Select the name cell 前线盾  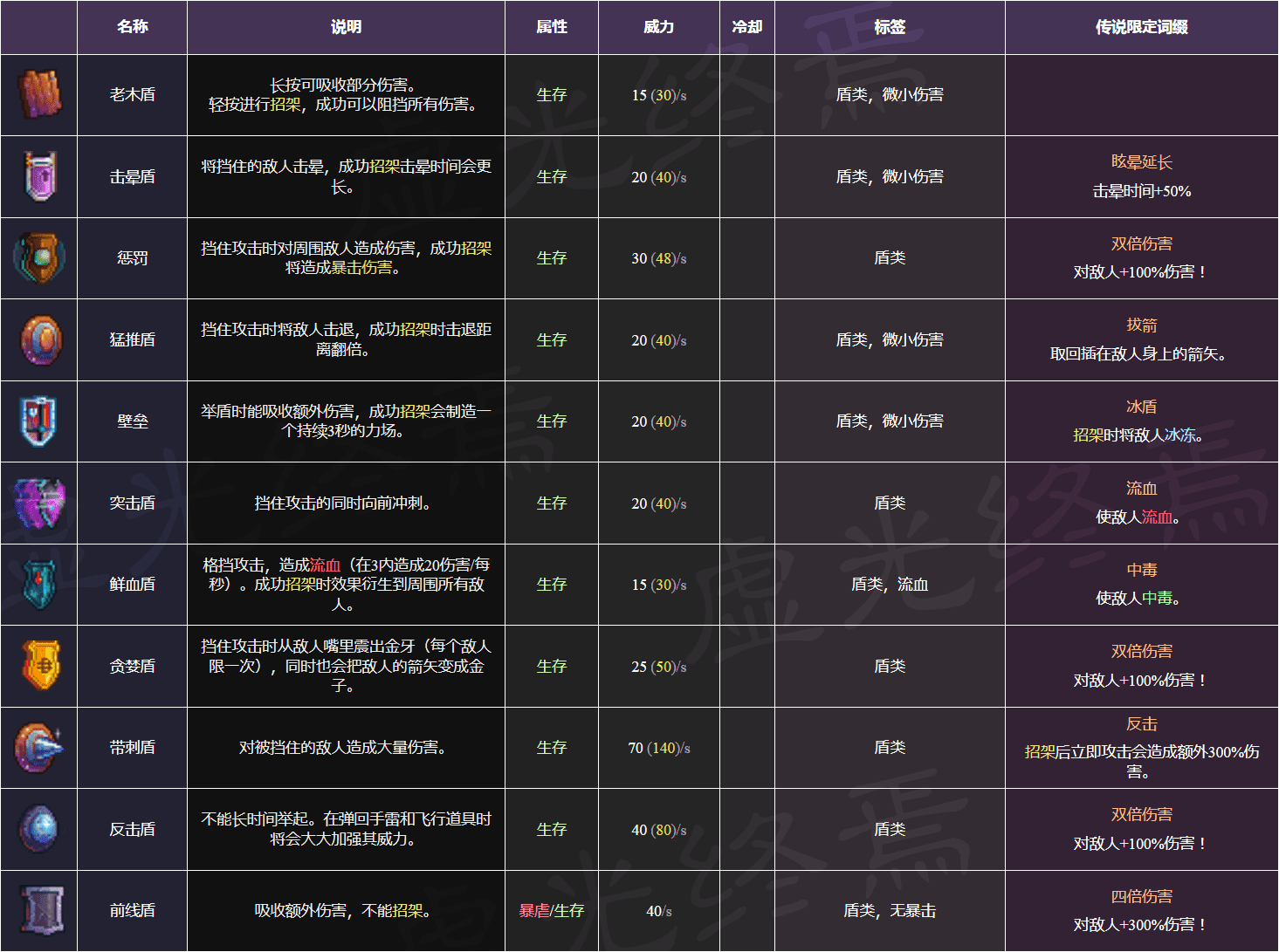tap(132, 911)
